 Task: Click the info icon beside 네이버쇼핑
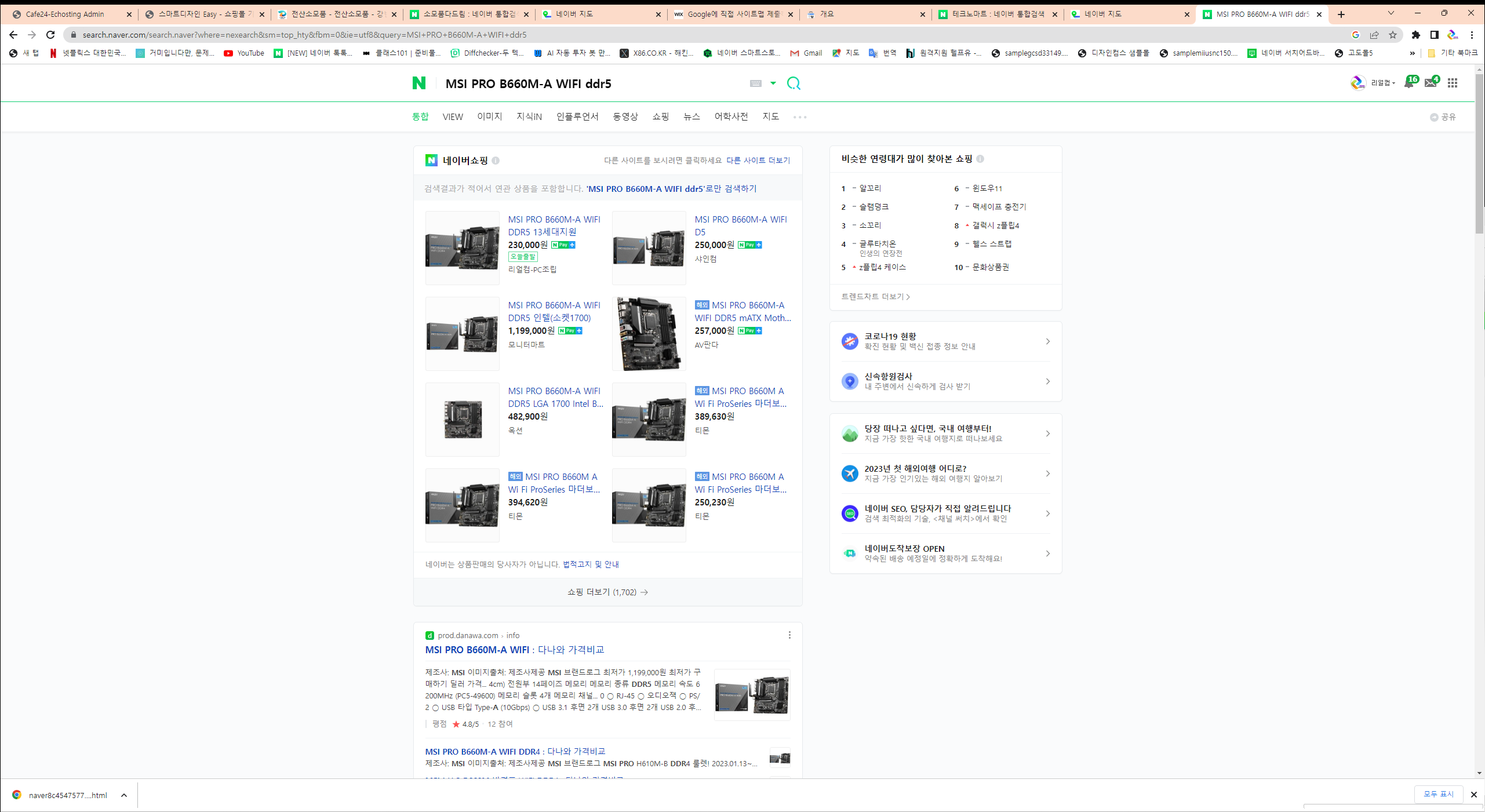pos(496,161)
